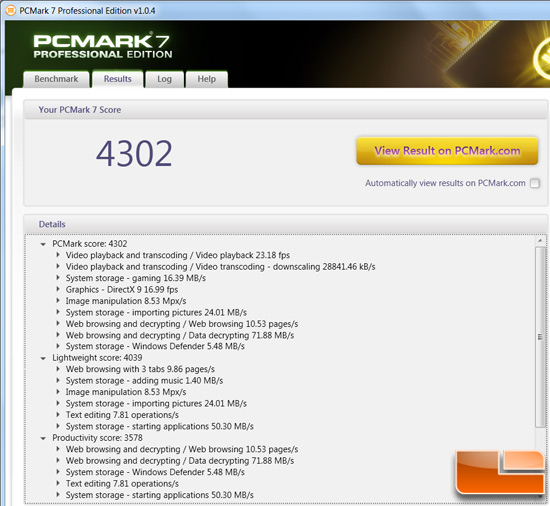
Task: Expand Web browsing with 3 tabs 9.86 pages/s
Action: pos(58,369)
